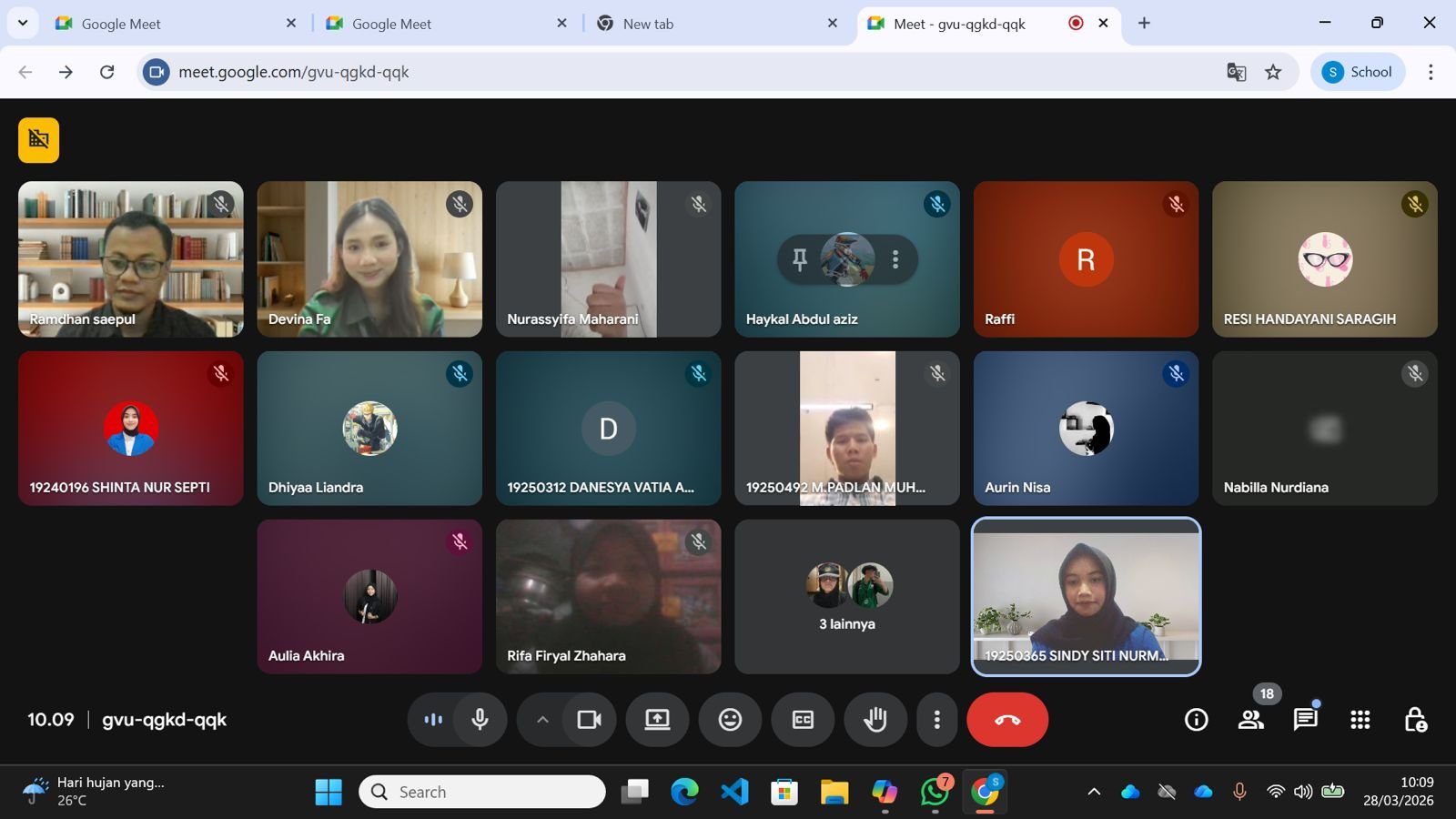
Task: Open host controls lock icon
Action: point(1415,720)
